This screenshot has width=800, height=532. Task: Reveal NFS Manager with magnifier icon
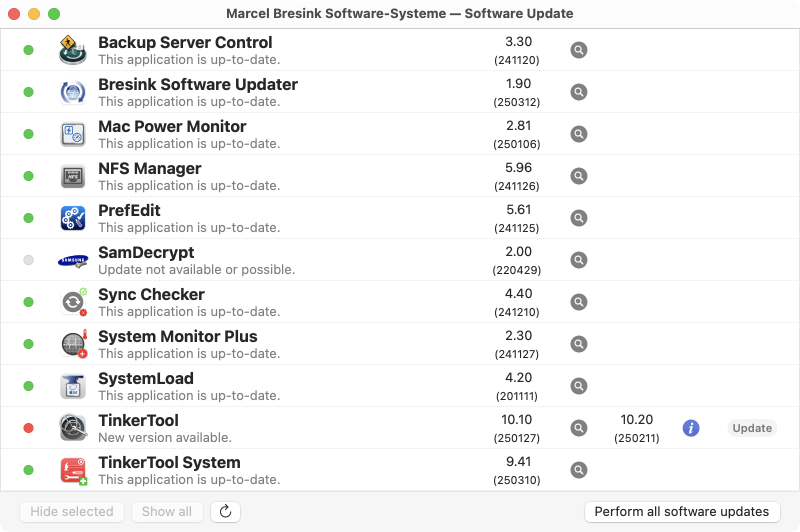click(x=579, y=176)
